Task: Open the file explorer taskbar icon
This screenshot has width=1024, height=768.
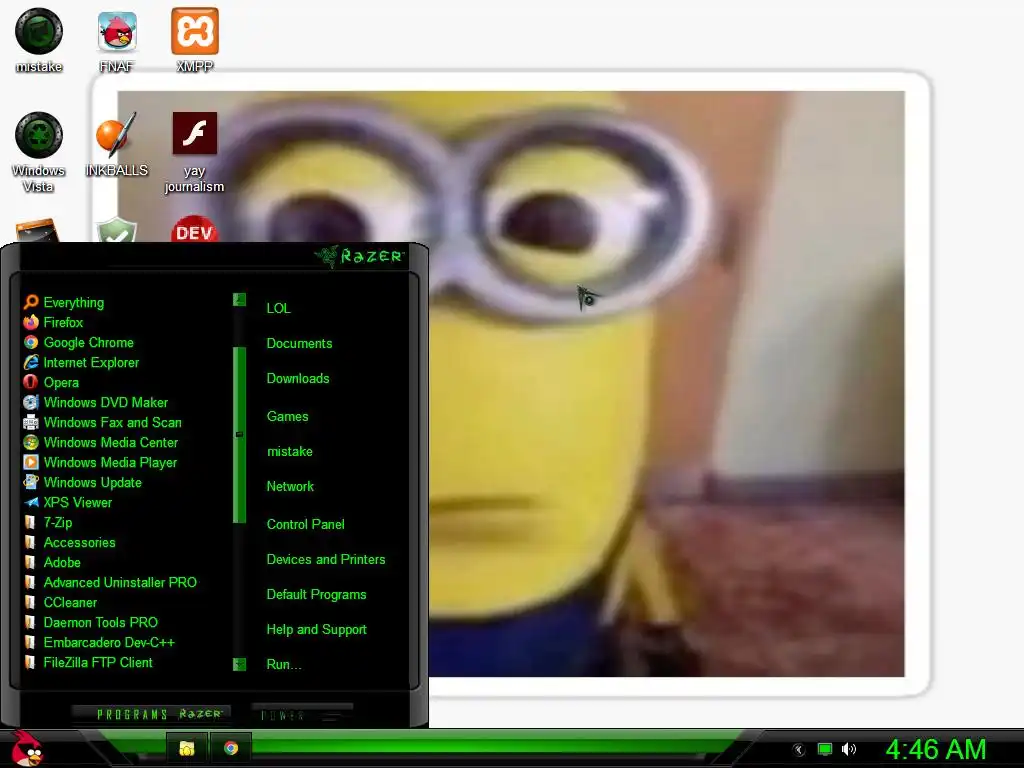Action: pos(187,748)
